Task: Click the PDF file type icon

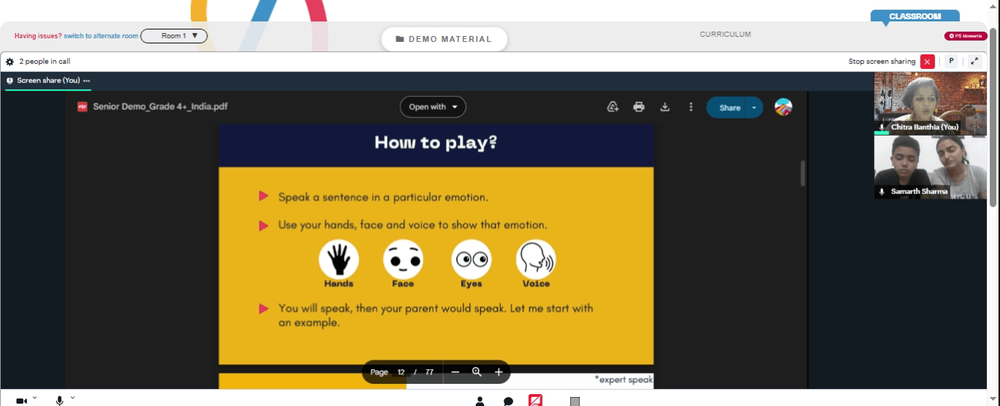Action: [x=82, y=107]
